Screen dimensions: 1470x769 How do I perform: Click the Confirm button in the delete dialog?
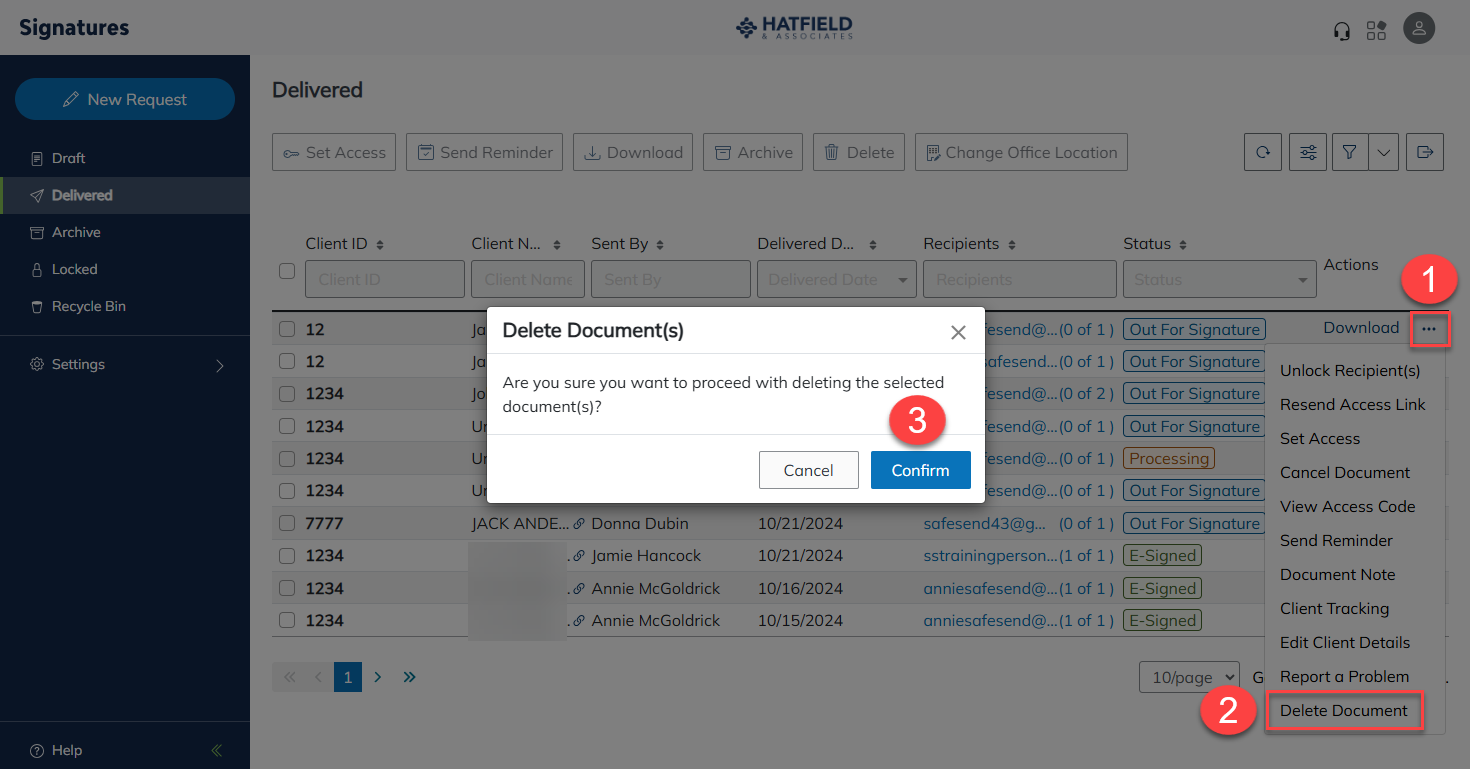tap(920, 469)
